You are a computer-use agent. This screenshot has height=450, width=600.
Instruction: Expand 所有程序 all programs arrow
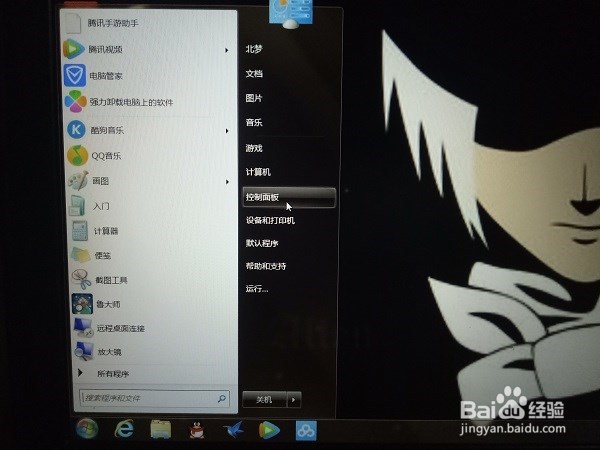[80, 372]
